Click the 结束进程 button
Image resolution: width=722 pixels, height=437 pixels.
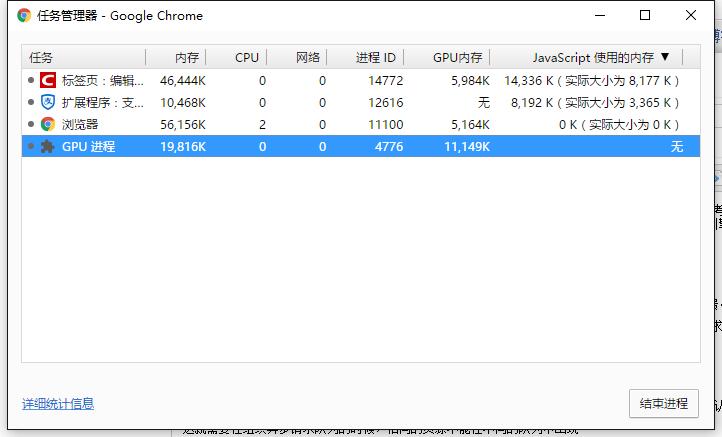point(664,404)
